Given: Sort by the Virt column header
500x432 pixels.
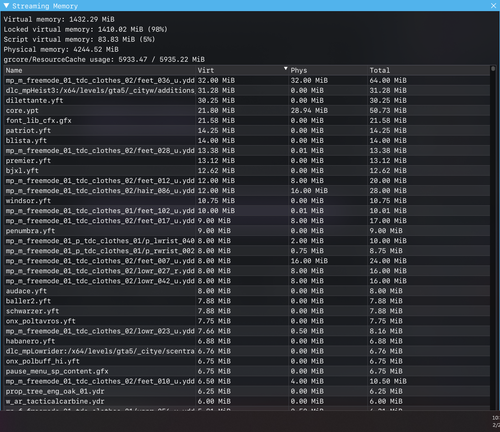Looking at the screenshot, I should click(242, 70).
